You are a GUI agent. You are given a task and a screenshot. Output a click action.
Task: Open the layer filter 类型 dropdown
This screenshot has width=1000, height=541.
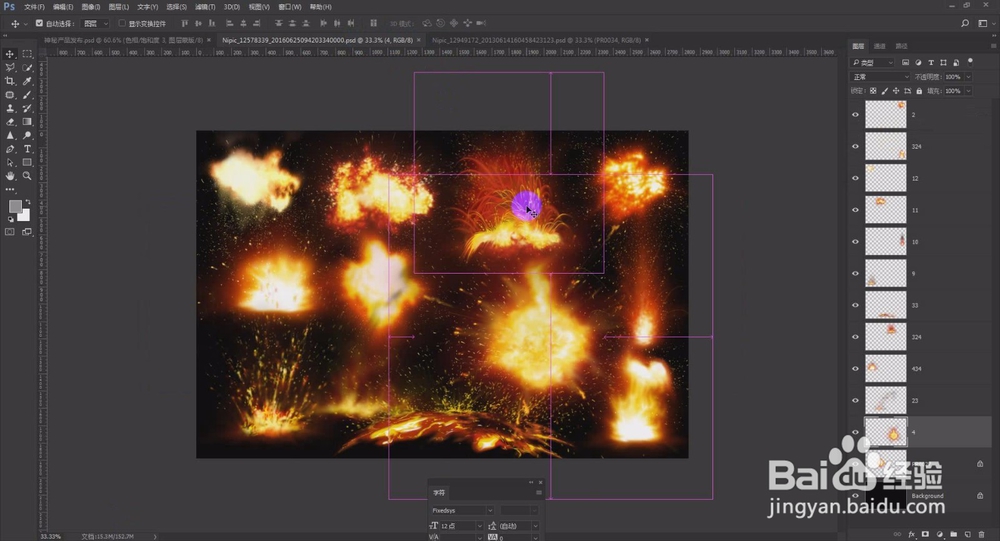872,63
